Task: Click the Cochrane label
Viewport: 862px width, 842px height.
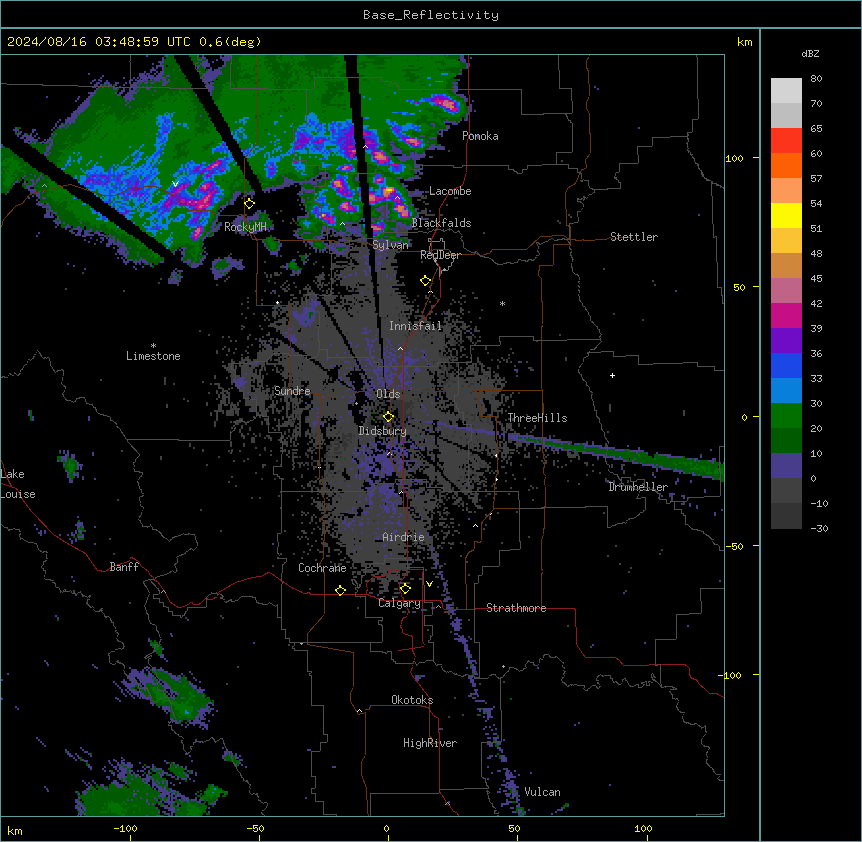Action: [322, 568]
